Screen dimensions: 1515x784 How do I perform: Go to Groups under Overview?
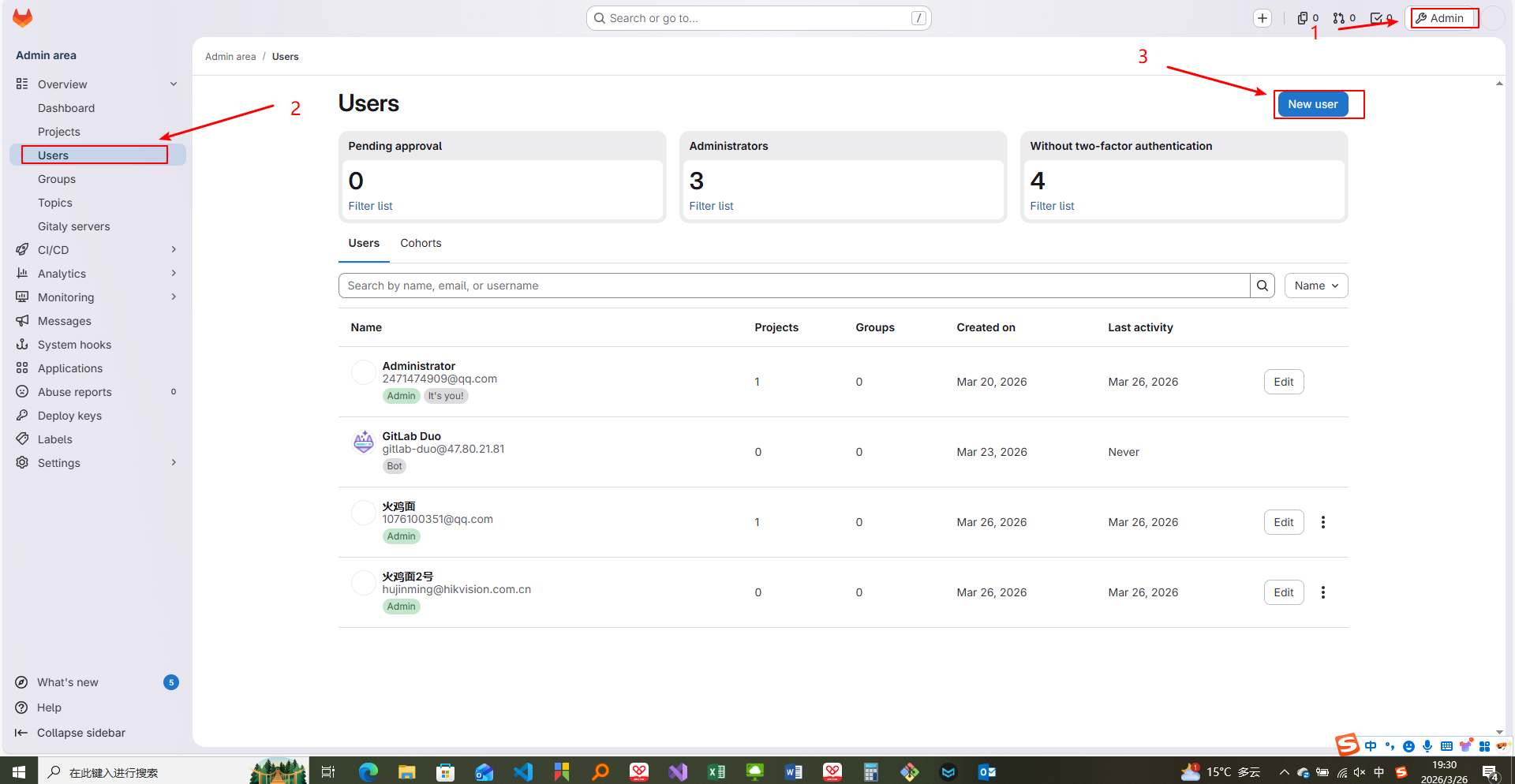click(x=97, y=179)
